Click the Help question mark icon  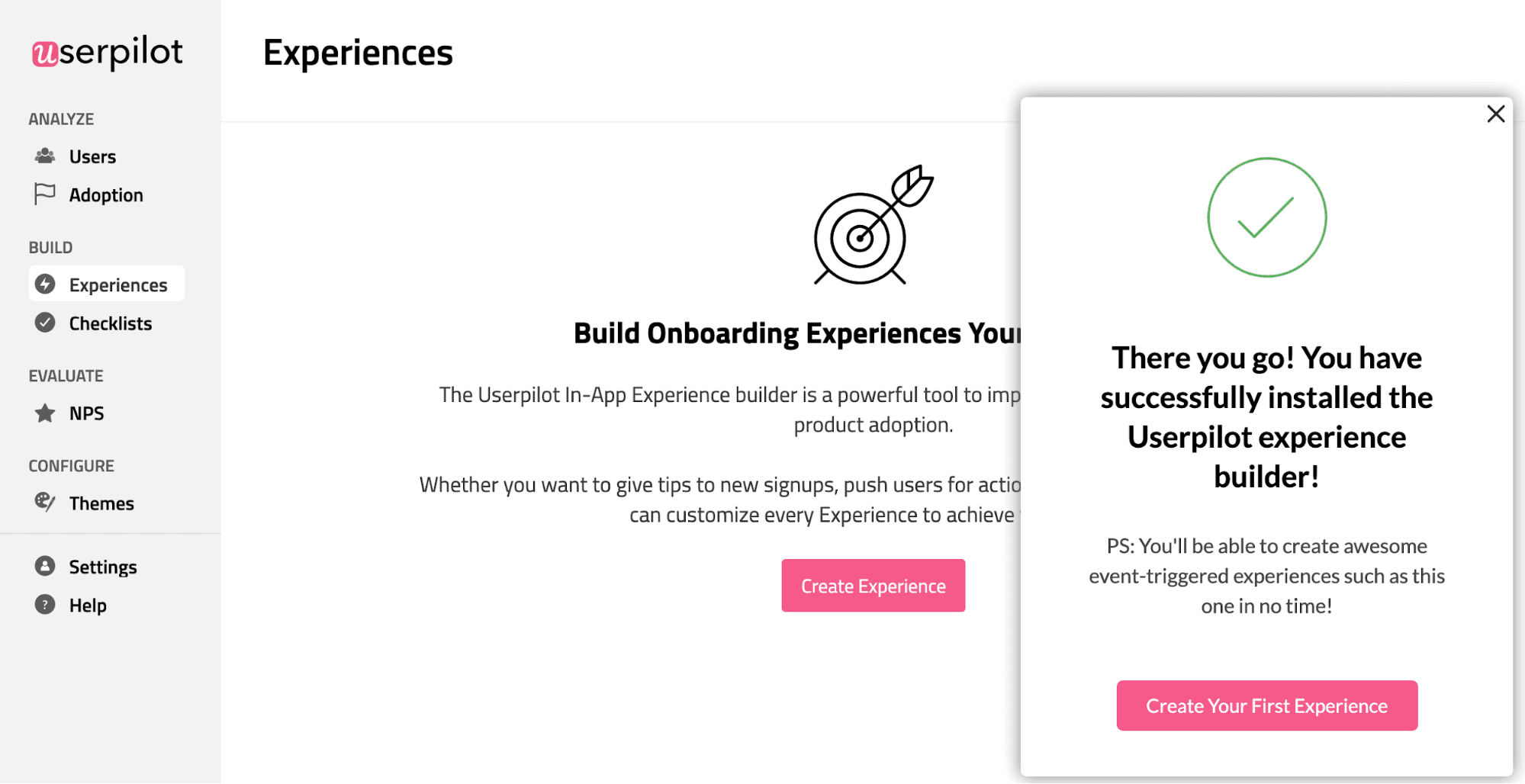pyautogui.click(x=45, y=605)
